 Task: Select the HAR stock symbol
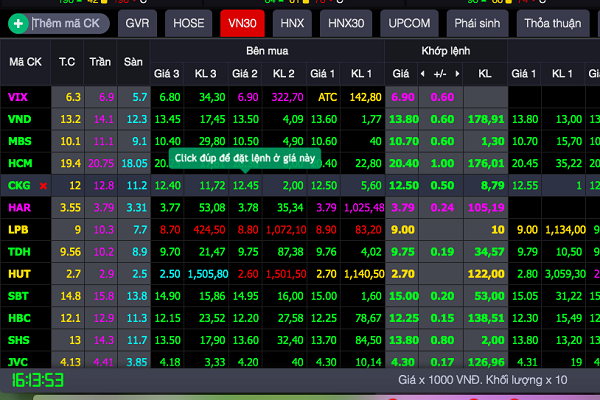(19, 207)
